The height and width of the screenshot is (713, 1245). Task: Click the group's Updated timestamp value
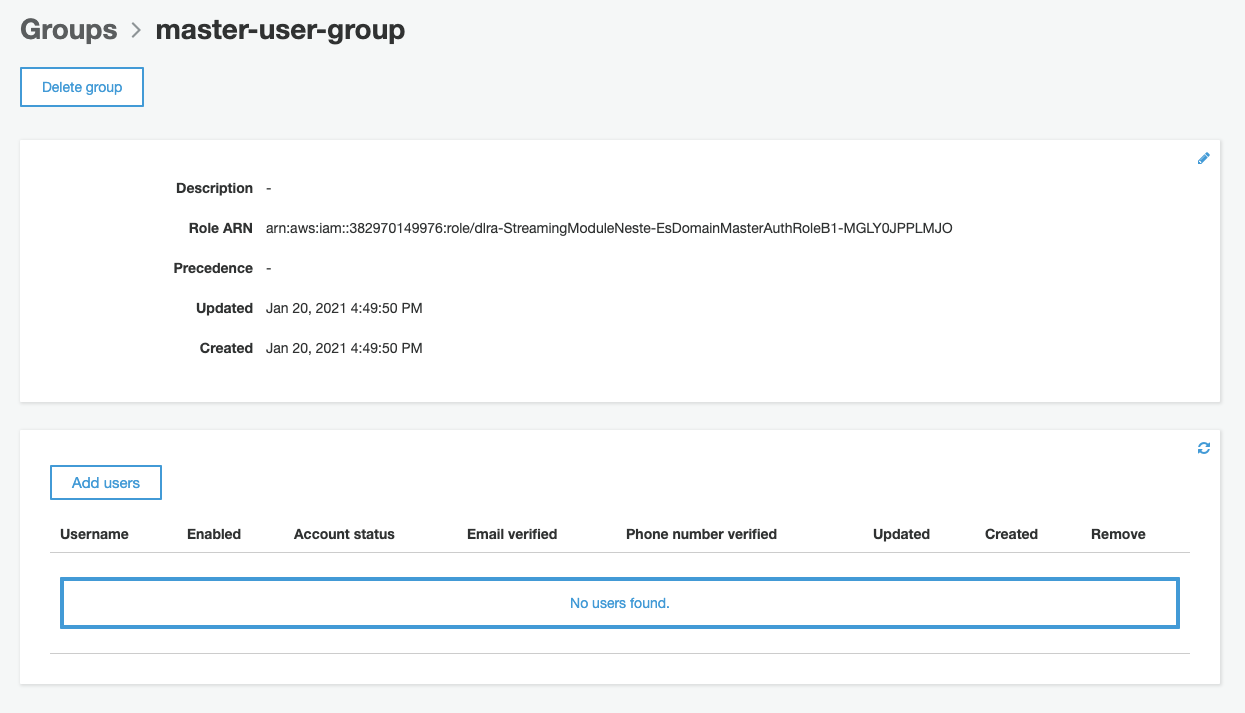(x=344, y=308)
